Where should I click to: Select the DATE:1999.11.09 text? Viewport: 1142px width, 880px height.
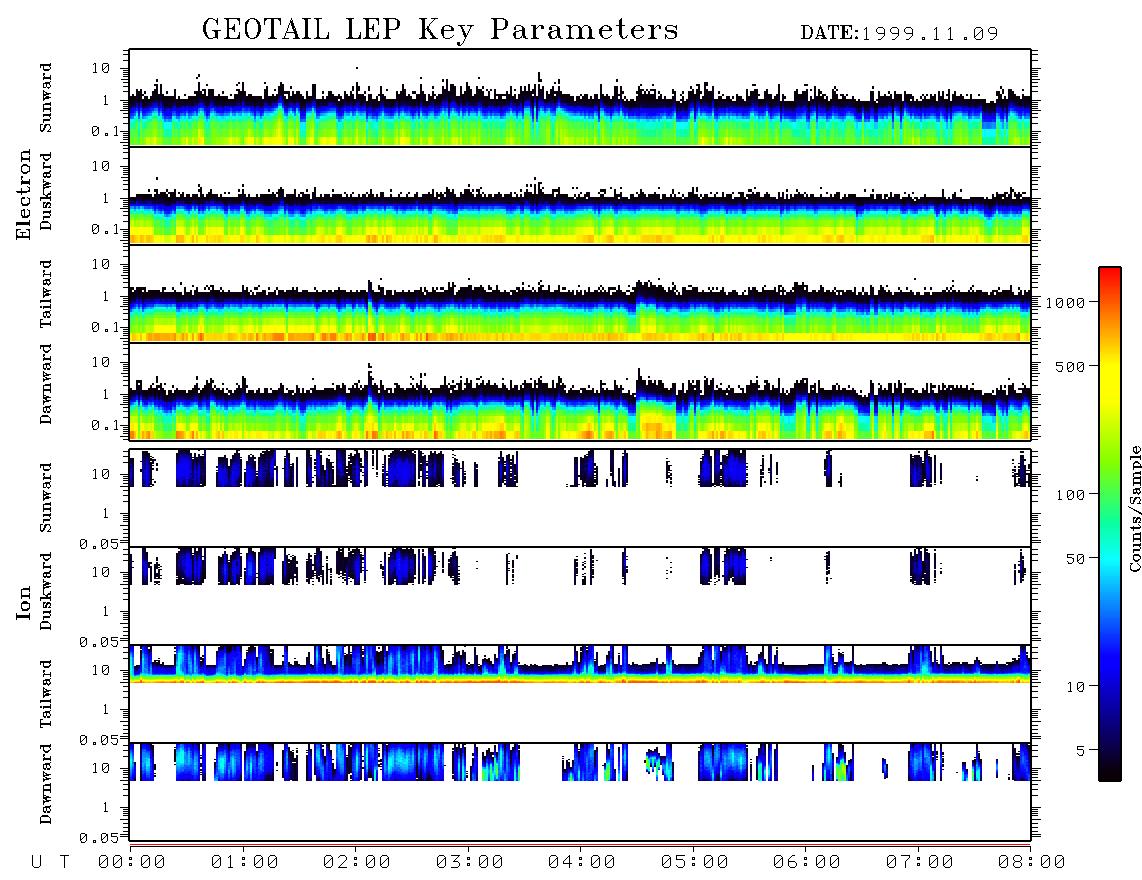(899, 34)
